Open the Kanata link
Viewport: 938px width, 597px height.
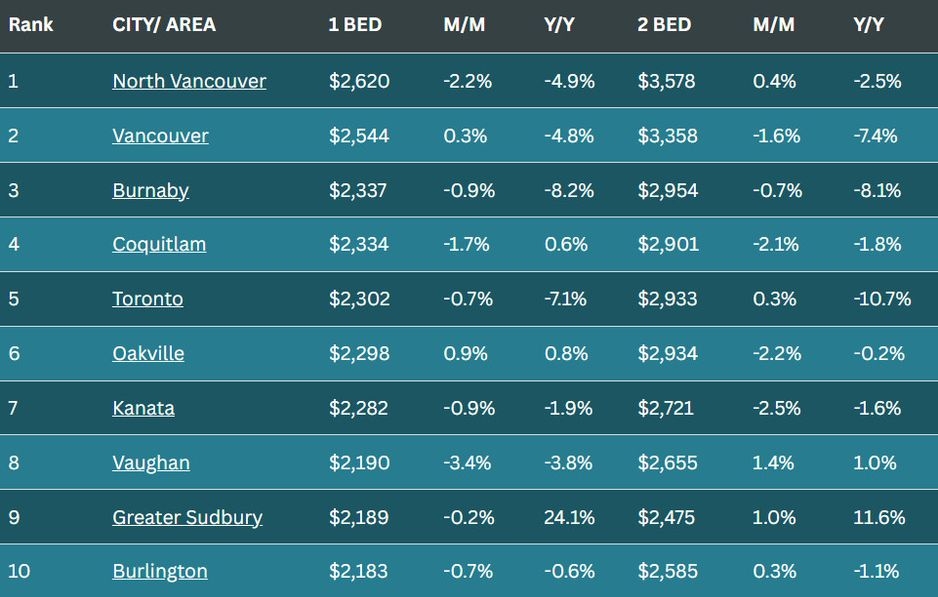[143, 408]
